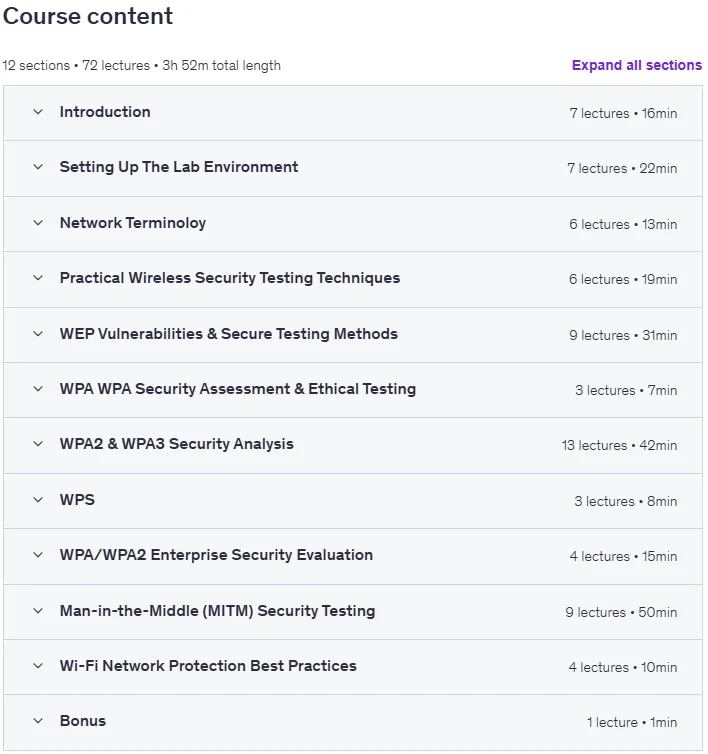Select WPA/WPA2 Enterprise Security Evaluation title
The width and height of the screenshot is (708, 754).
point(216,555)
